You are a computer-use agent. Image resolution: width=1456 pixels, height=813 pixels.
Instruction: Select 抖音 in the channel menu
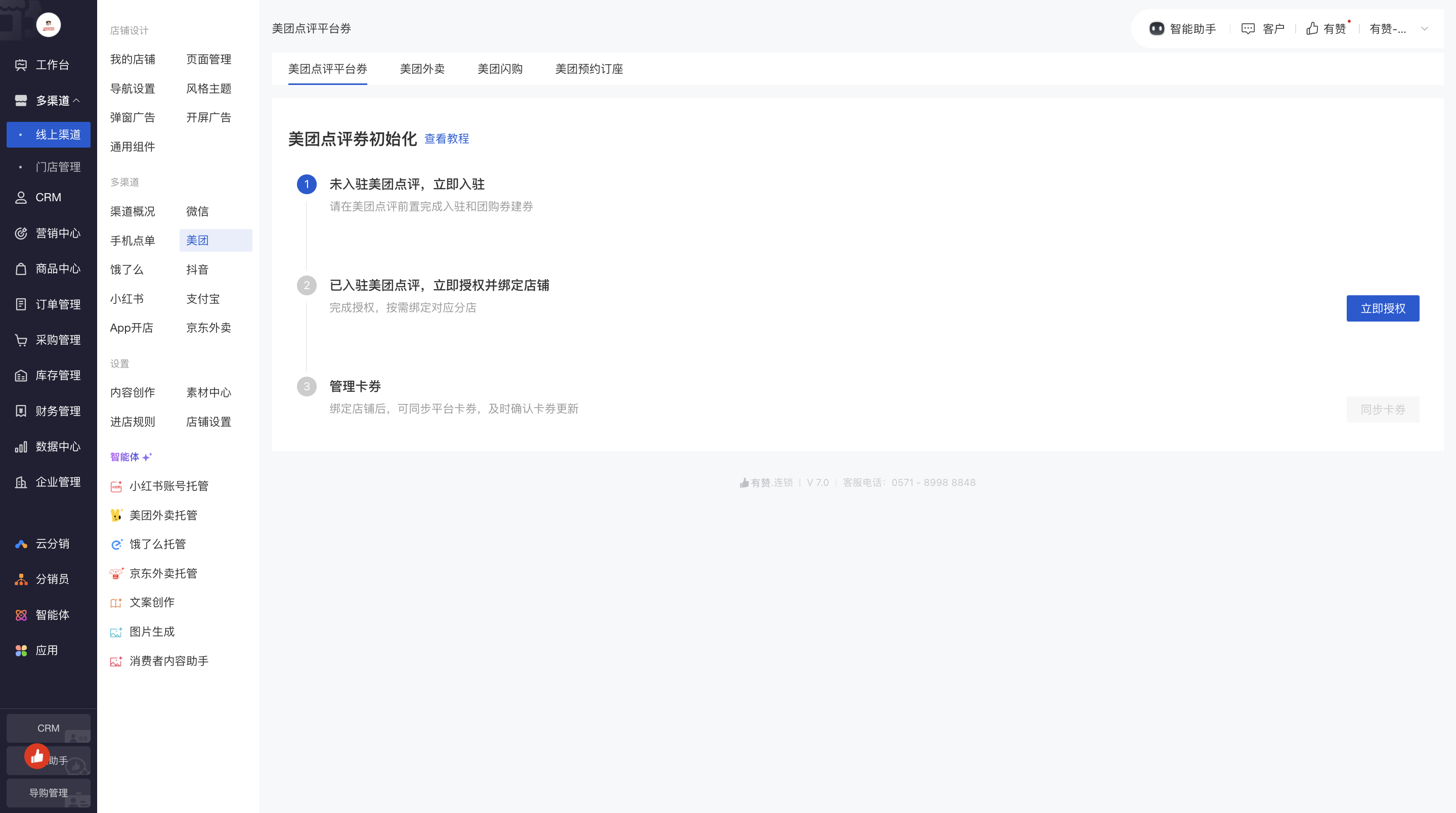[197, 269]
